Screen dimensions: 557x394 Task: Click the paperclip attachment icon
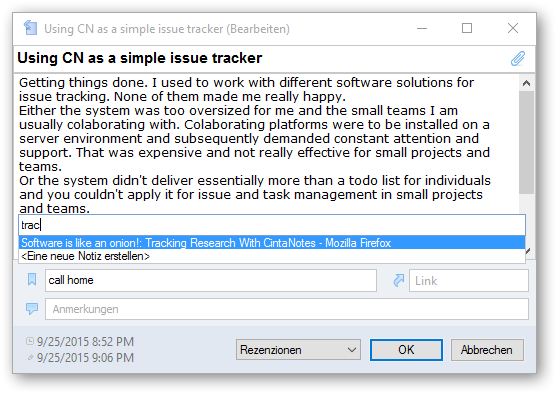(518, 59)
